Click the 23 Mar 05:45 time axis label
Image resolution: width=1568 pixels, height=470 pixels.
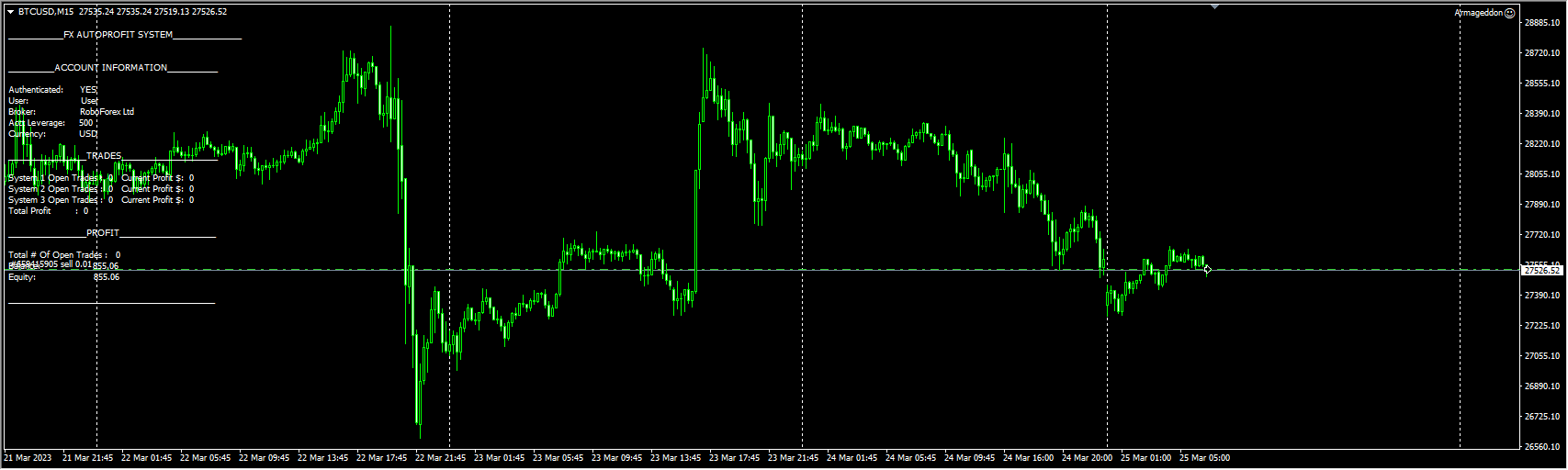[558, 457]
